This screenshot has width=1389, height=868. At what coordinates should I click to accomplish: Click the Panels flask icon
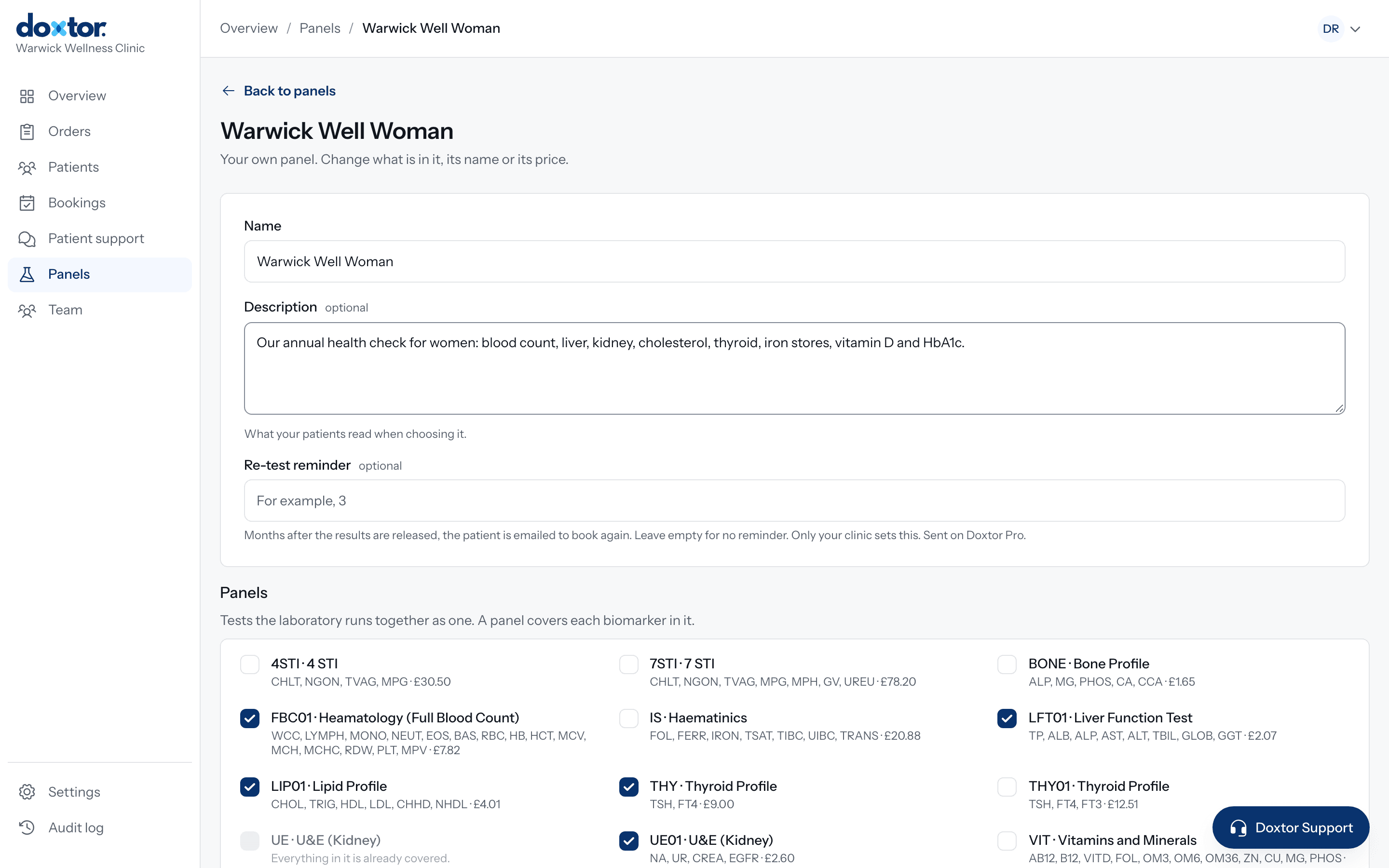(x=27, y=274)
